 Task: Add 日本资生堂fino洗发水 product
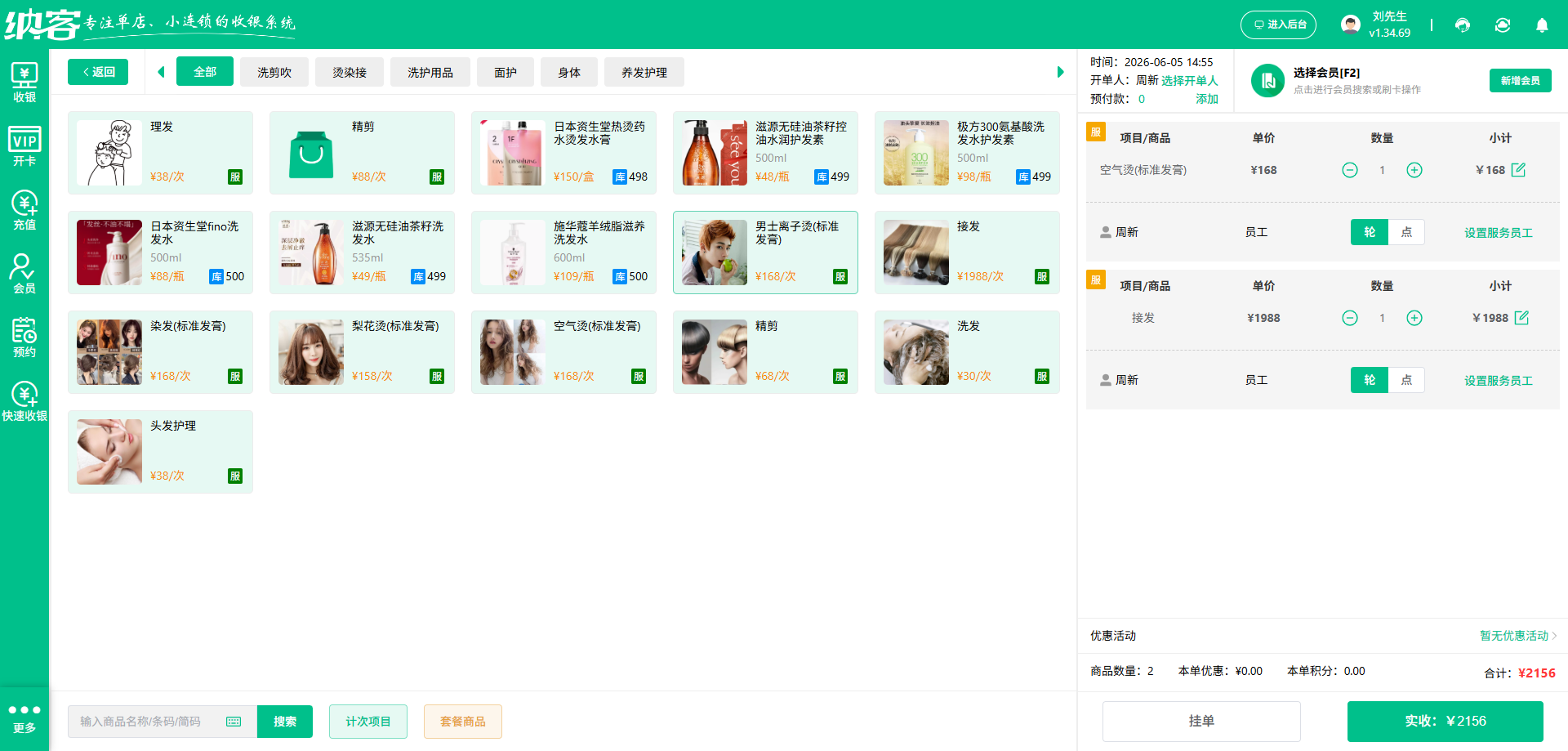tap(160, 253)
